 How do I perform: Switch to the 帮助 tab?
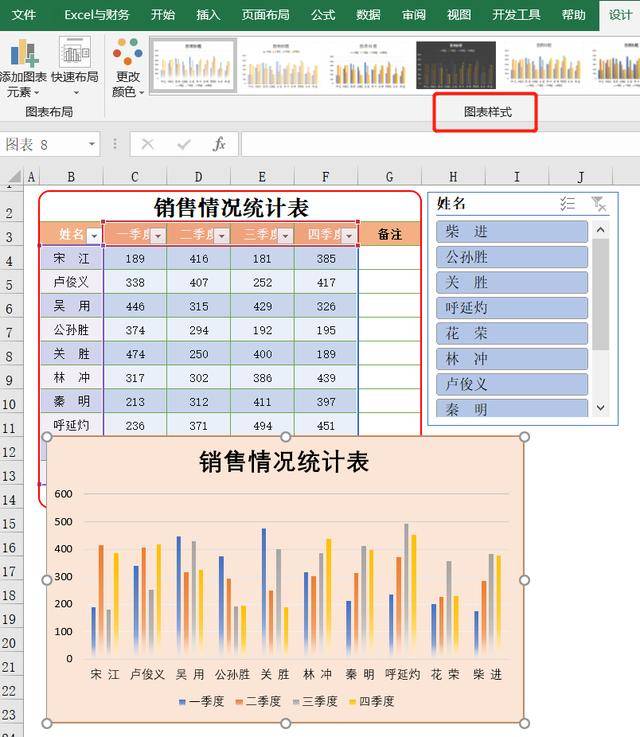click(573, 15)
